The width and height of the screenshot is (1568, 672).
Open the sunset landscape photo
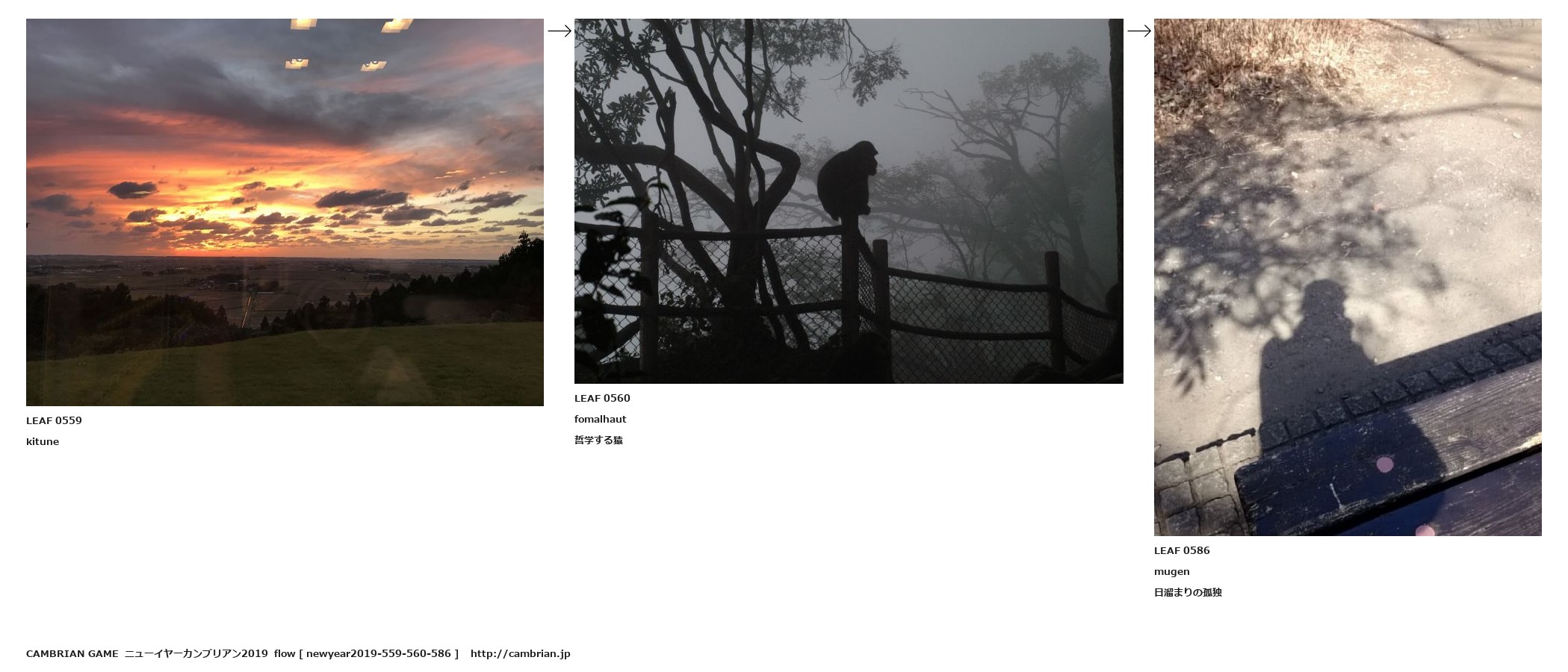click(x=285, y=212)
